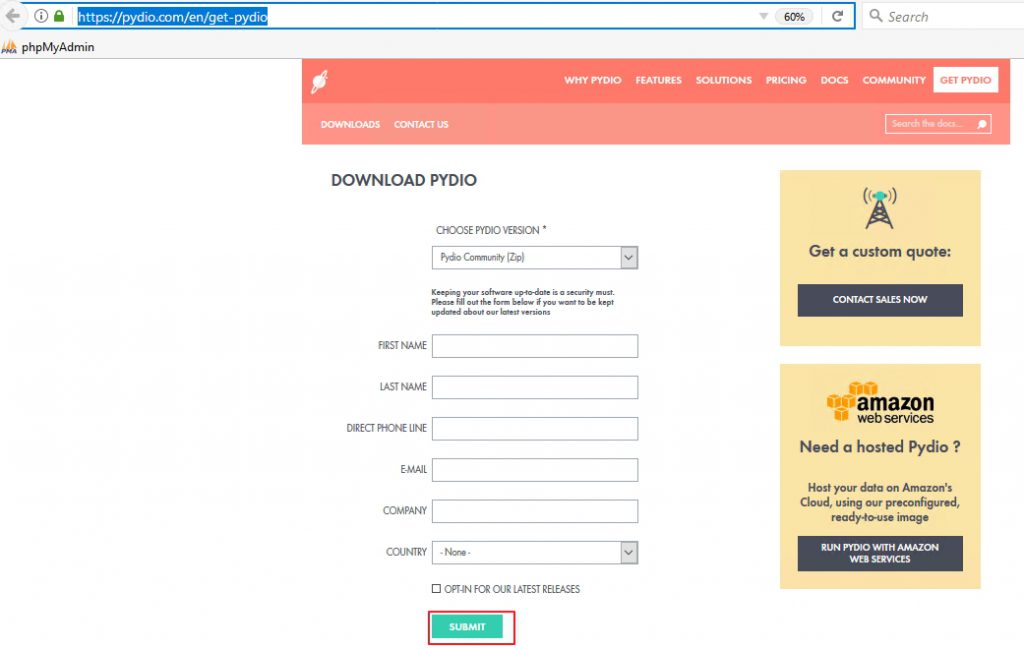1024x649 pixels.
Task: Click the site information icon
Action: [41, 16]
